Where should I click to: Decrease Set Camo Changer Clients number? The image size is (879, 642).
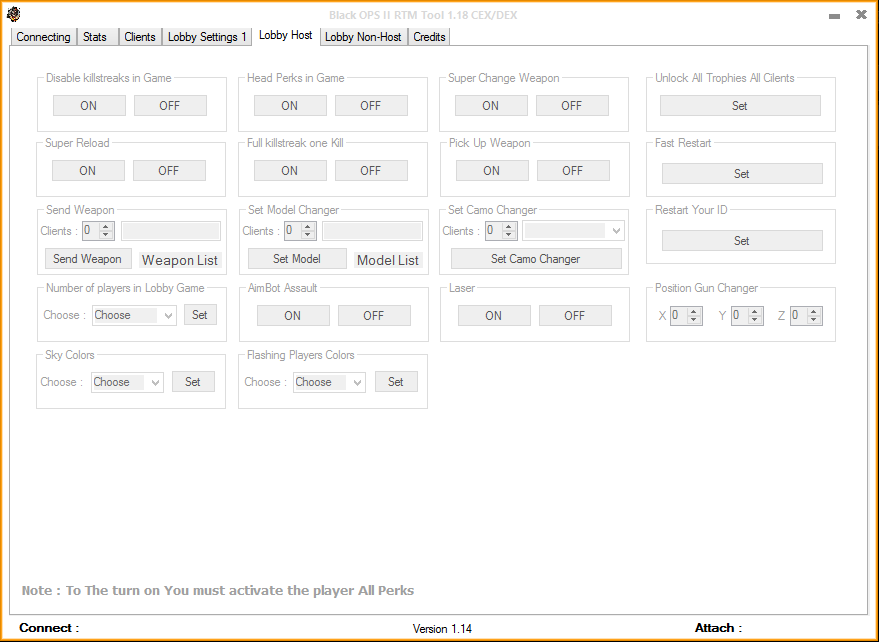[509, 234]
